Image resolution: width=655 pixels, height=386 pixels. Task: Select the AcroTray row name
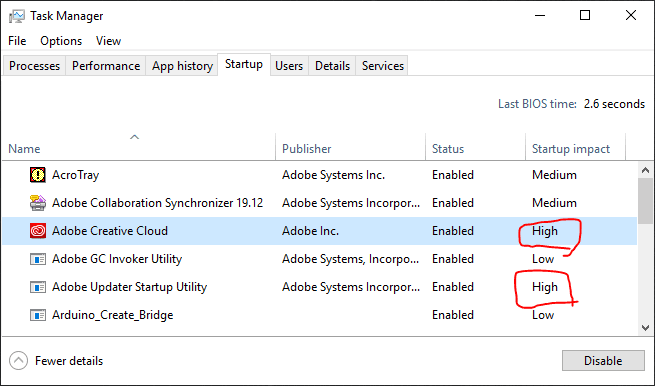[x=76, y=175]
